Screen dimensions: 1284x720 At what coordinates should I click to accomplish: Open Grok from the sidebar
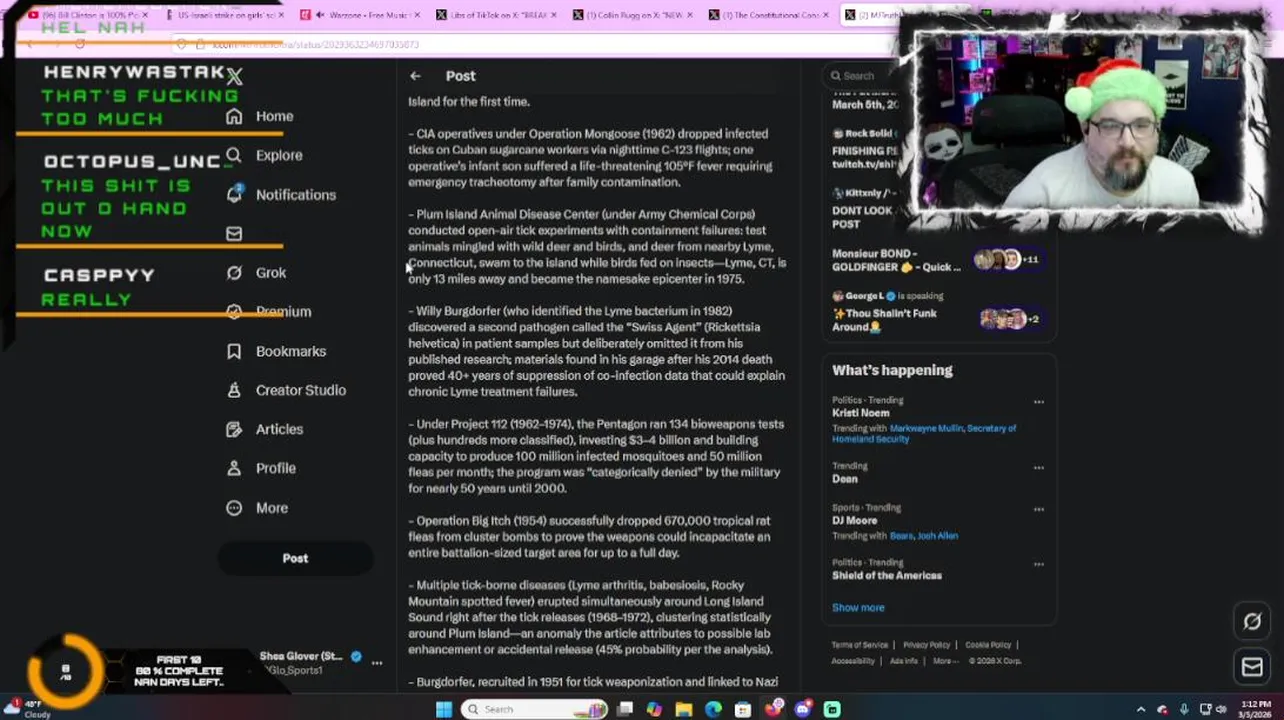point(257,272)
